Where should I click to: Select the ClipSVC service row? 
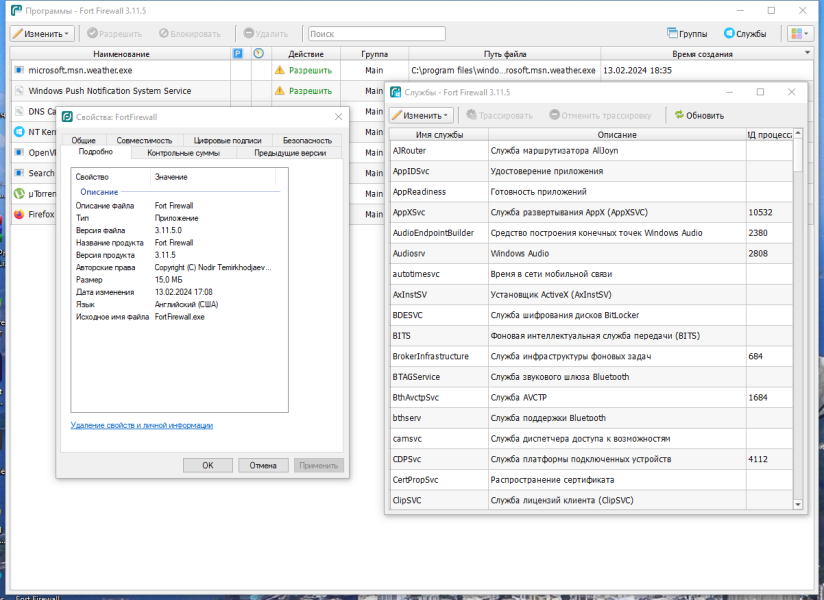point(591,500)
